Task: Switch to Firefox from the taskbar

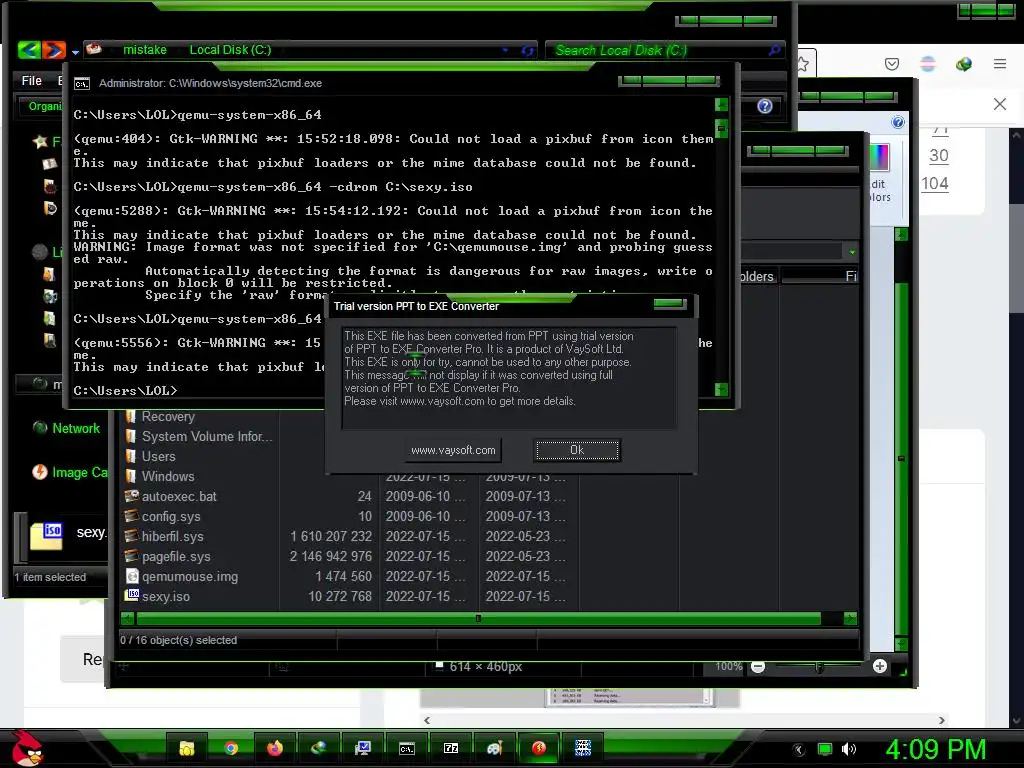Action: coord(275,748)
